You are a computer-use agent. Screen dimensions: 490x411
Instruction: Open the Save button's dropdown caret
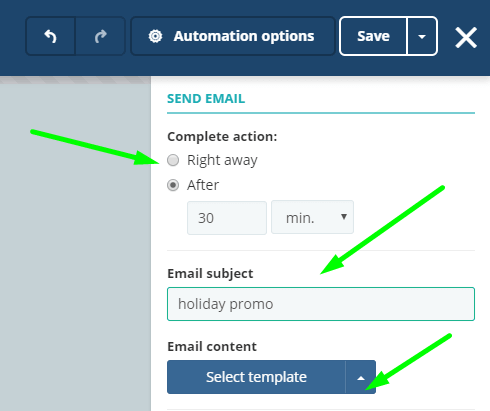[422, 36]
